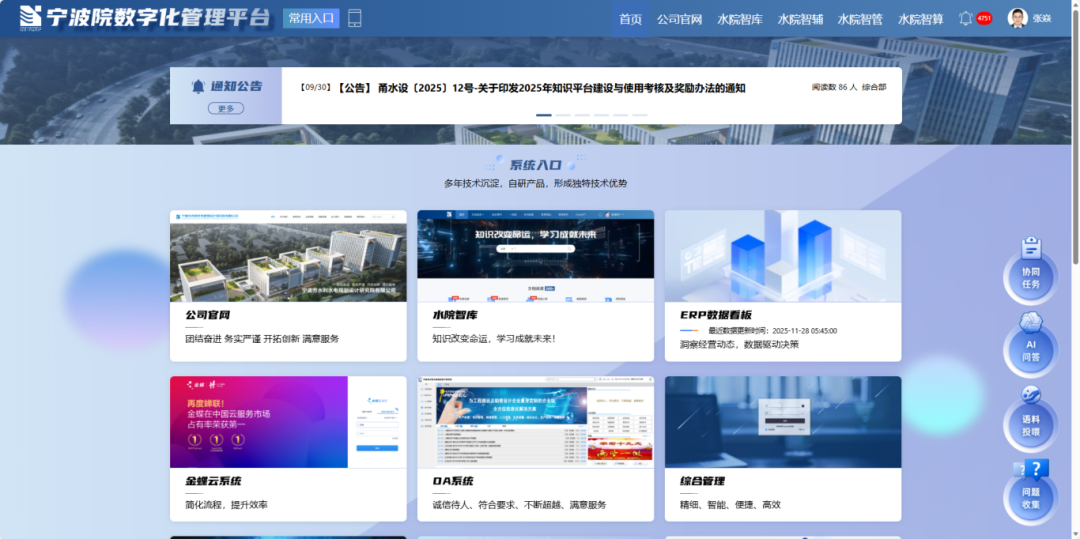Viewport: 1080px width, 539px height.
Task: Open the AI问答 floating icon
Action: pos(1030,340)
